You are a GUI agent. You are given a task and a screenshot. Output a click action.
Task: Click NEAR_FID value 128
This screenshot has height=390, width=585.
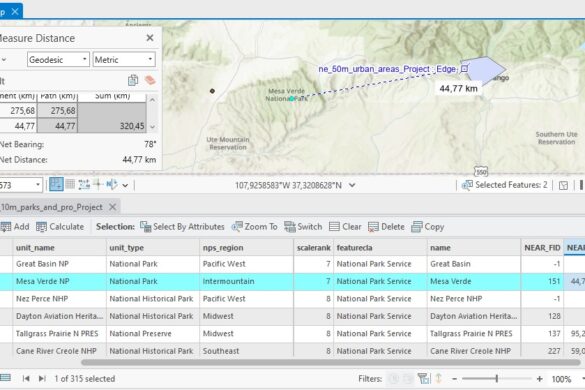(x=542, y=316)
